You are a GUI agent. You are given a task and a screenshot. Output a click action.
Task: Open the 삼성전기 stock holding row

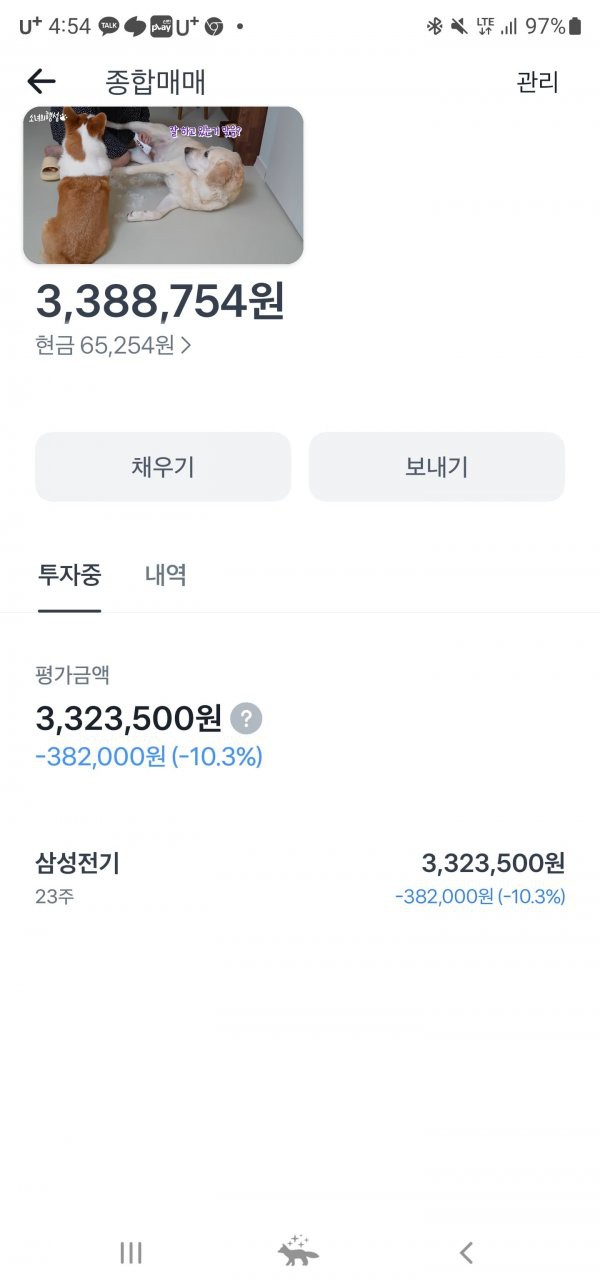[x=300, y=878]
